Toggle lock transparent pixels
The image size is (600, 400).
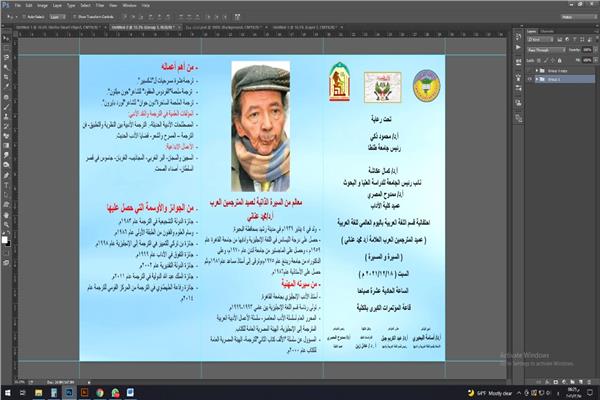tap(540, 60)
